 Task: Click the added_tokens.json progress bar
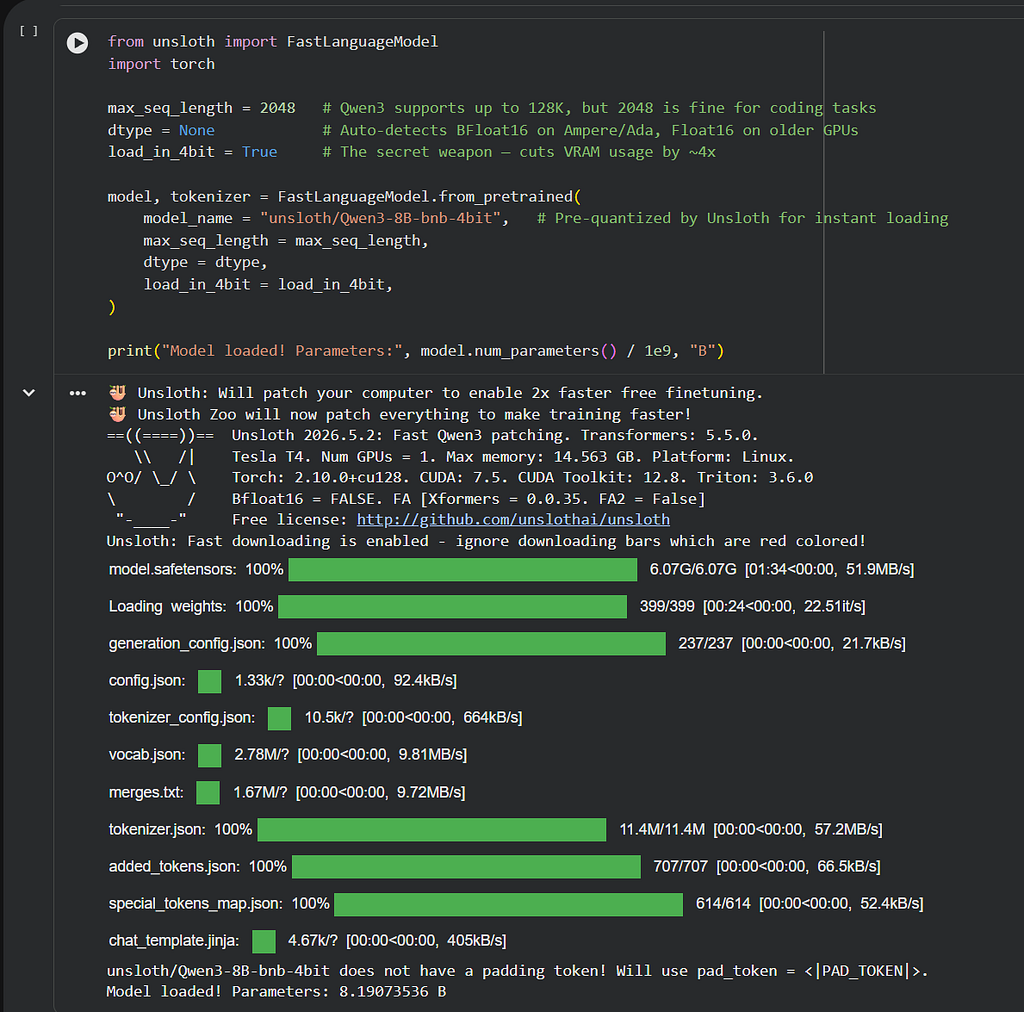[x=466, y=867]
